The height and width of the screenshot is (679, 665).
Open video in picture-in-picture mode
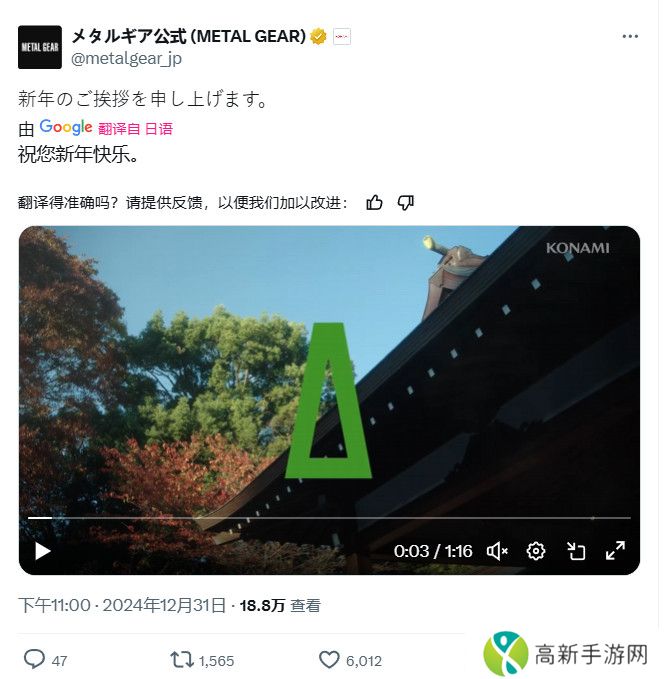[576, 551]
